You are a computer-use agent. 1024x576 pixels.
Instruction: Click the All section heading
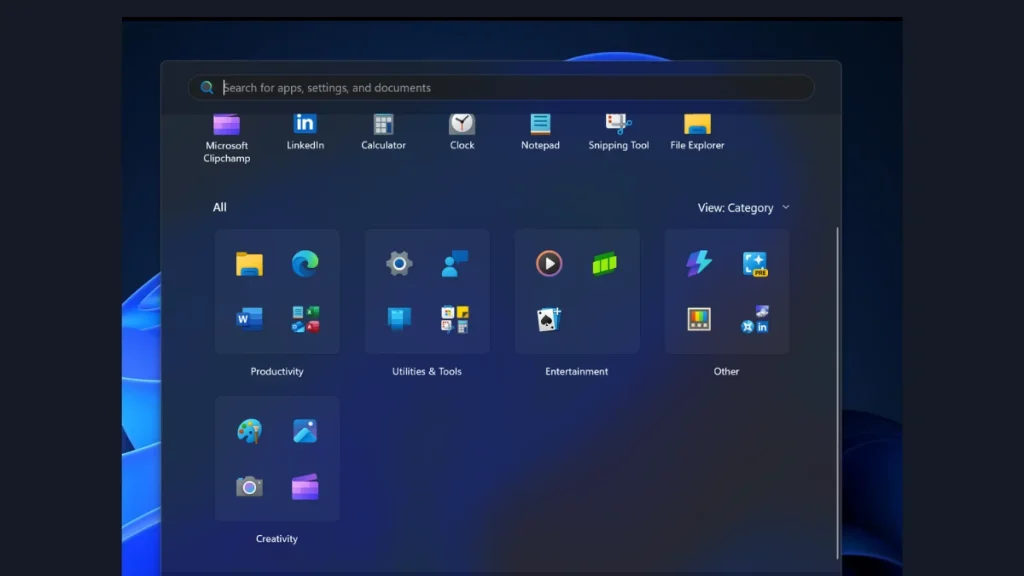219,207
